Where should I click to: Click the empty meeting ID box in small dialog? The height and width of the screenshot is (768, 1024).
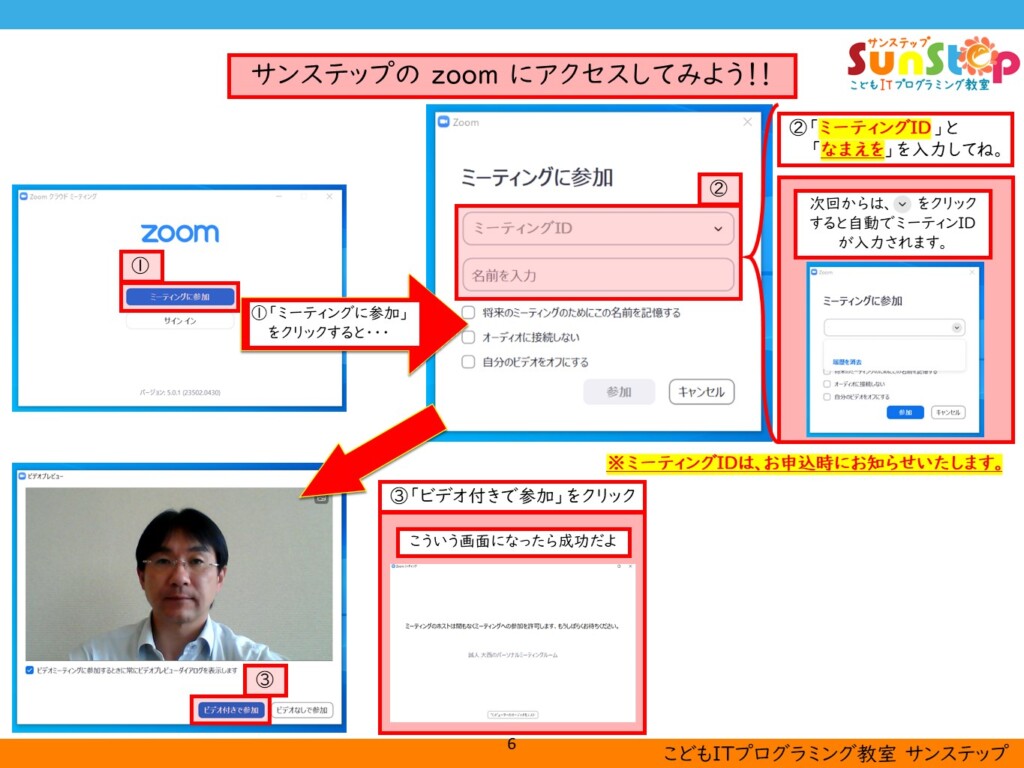tap(894, 327)
